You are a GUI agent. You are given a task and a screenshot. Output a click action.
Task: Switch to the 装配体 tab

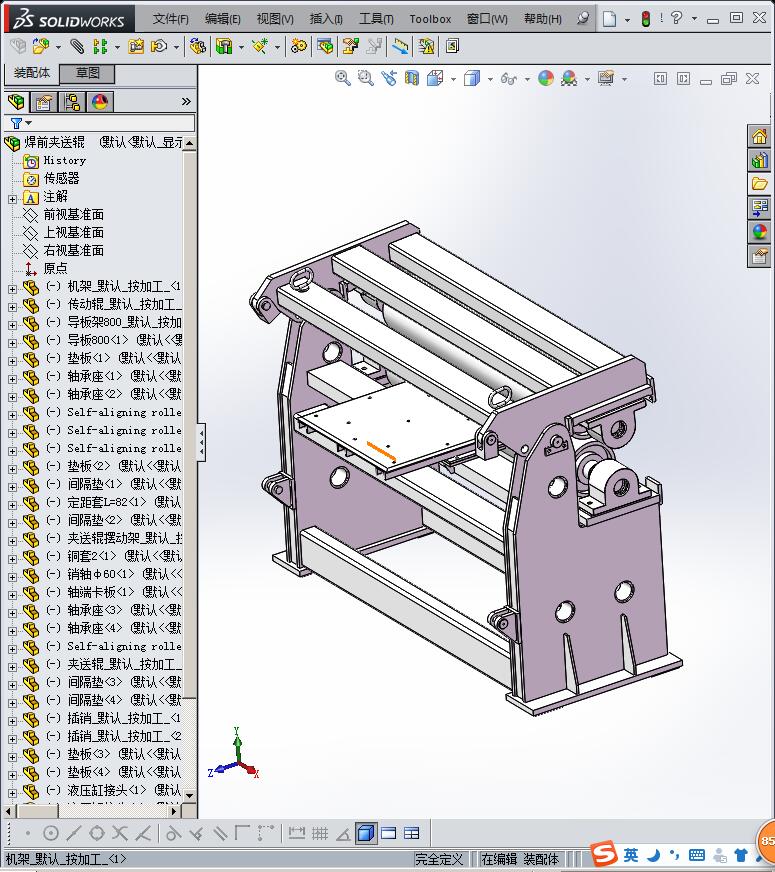[x=32, y=73]
